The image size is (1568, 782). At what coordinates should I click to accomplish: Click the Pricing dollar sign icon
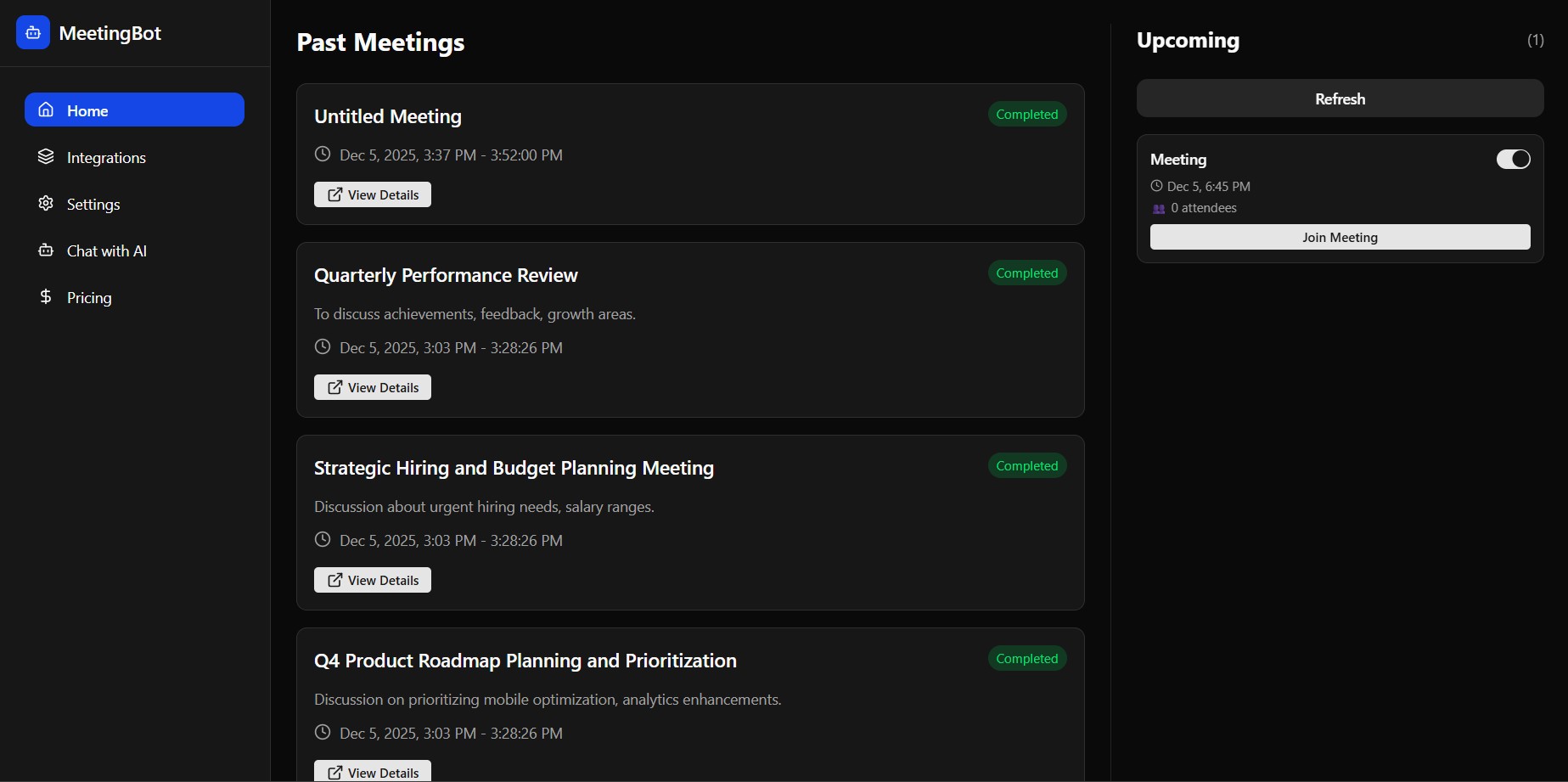pos(46,297)
